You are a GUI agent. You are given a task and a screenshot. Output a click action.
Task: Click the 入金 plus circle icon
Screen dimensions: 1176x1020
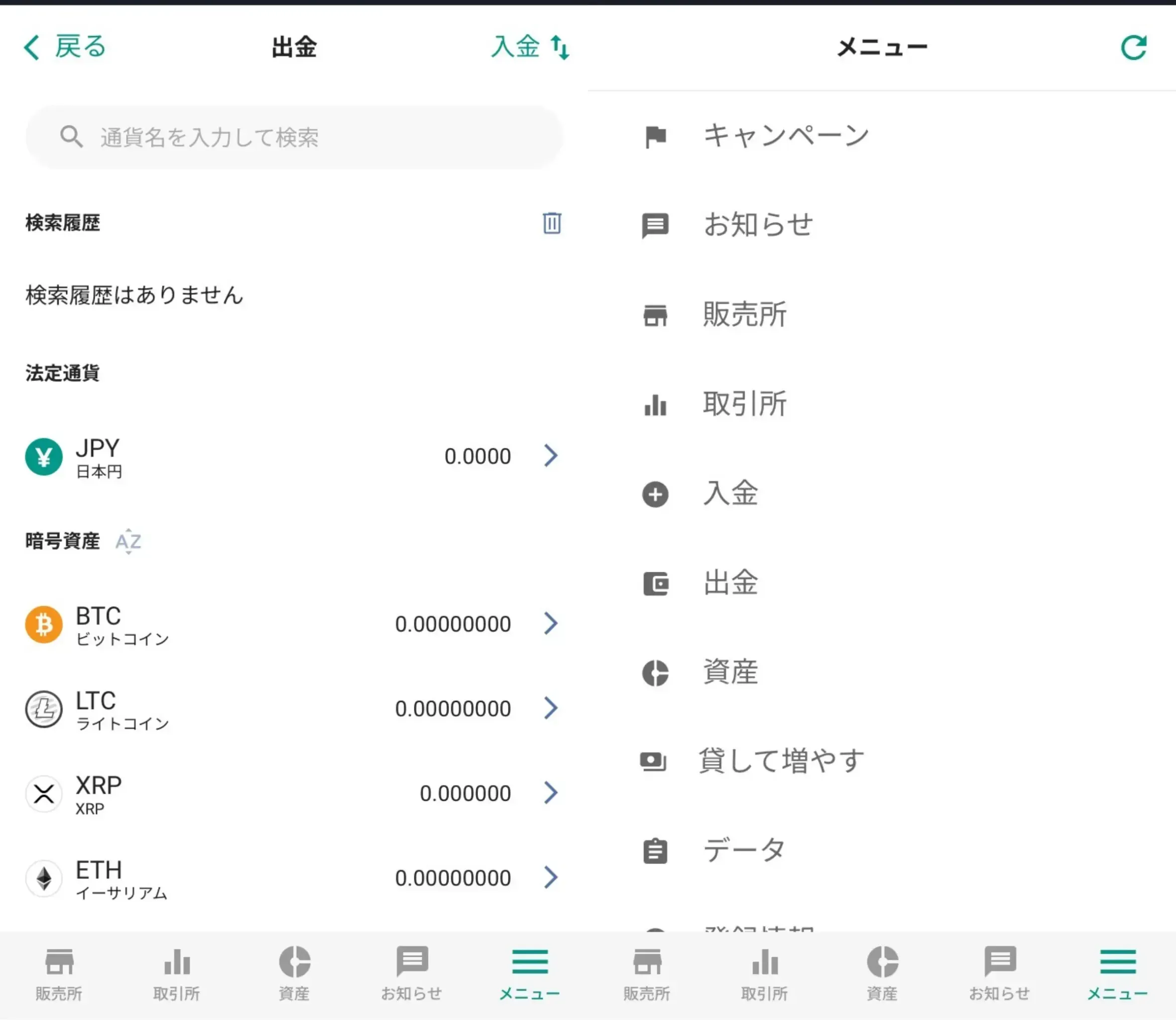click(x=655, y=494)
